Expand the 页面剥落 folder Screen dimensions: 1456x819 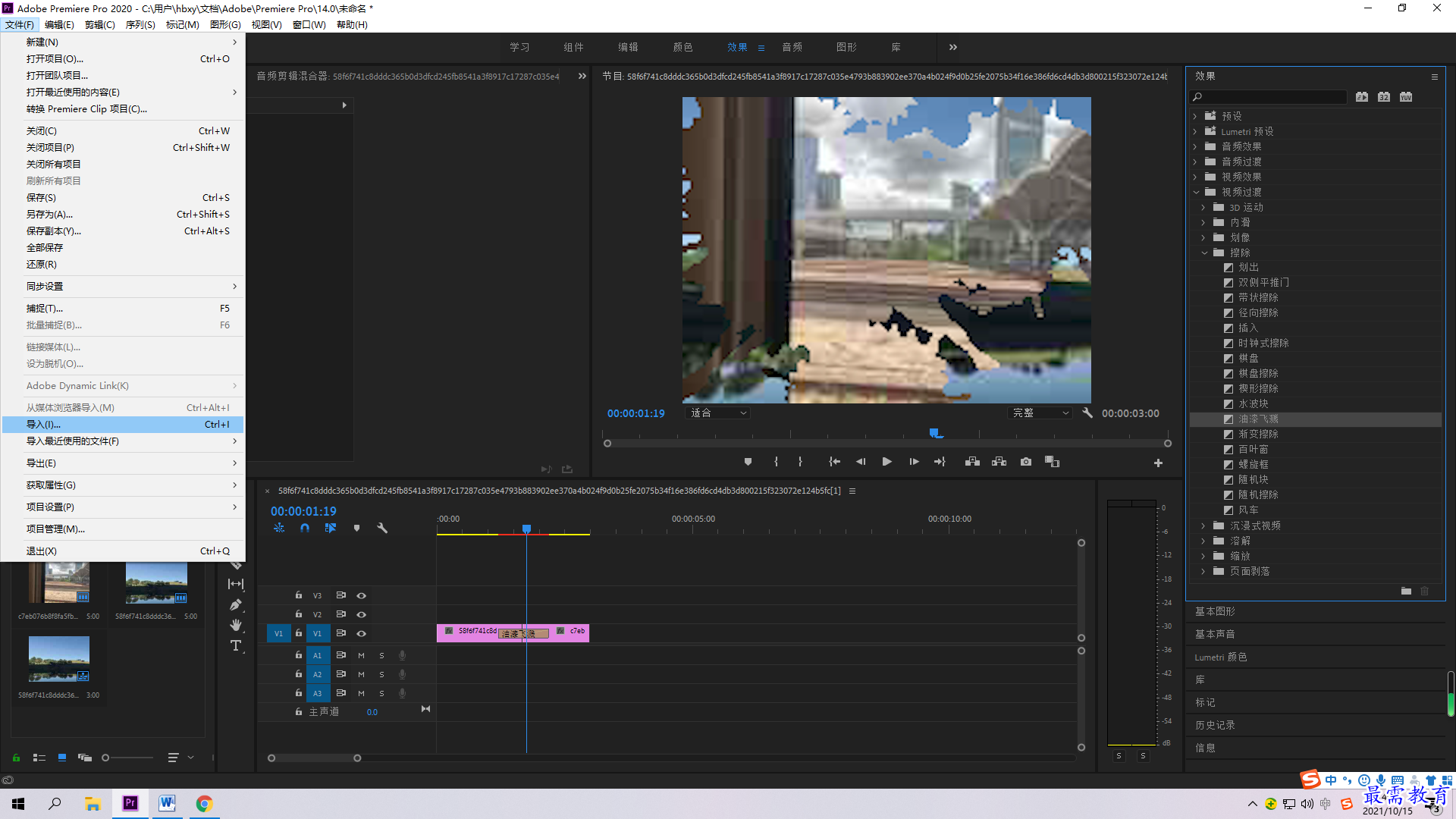pos(1203,571)
